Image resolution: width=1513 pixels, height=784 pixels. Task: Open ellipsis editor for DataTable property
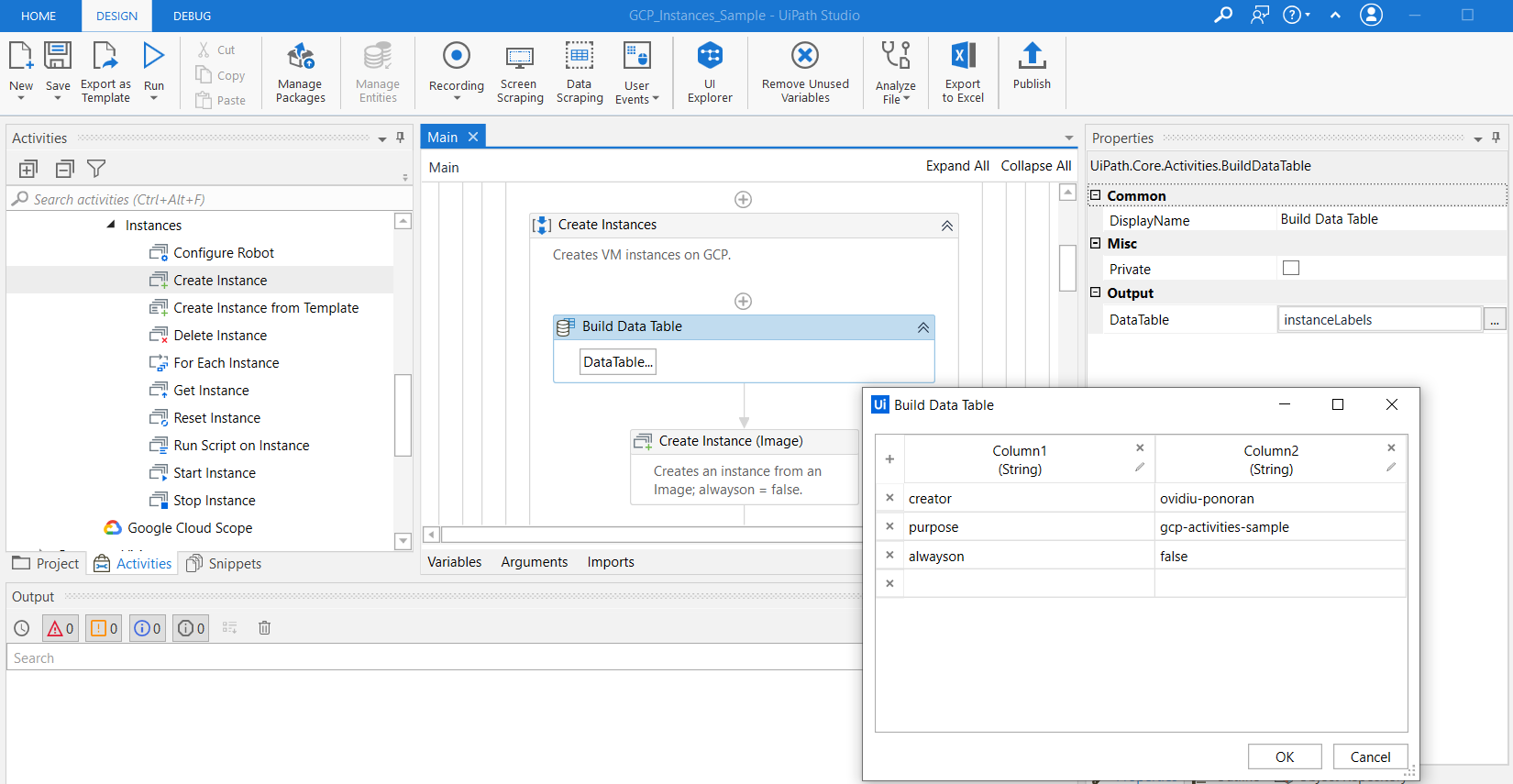(x=1495, y=320)
